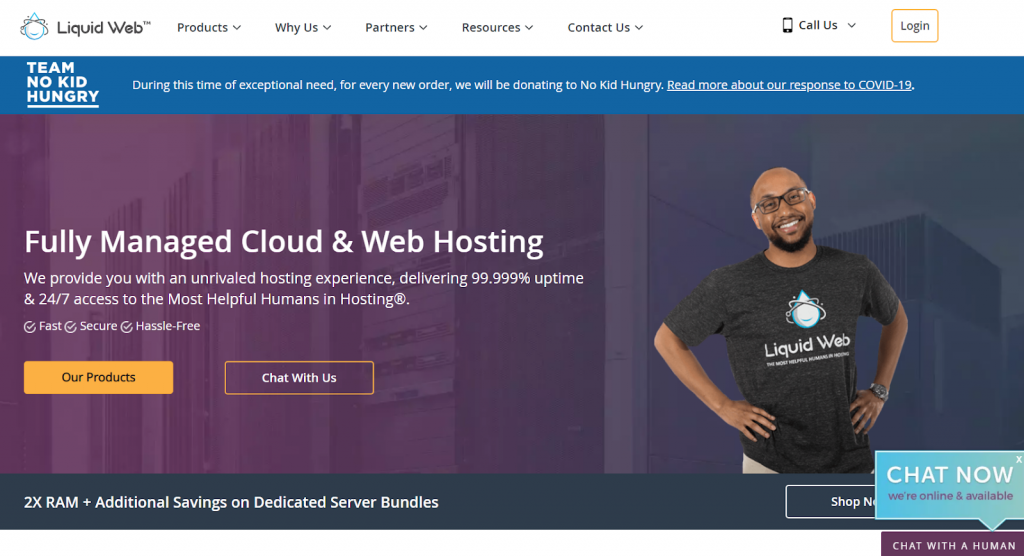Click the checkmark icon next to Fast
Image resolution: width=1024 pixels, height=556 pixels.
[30, 327]
